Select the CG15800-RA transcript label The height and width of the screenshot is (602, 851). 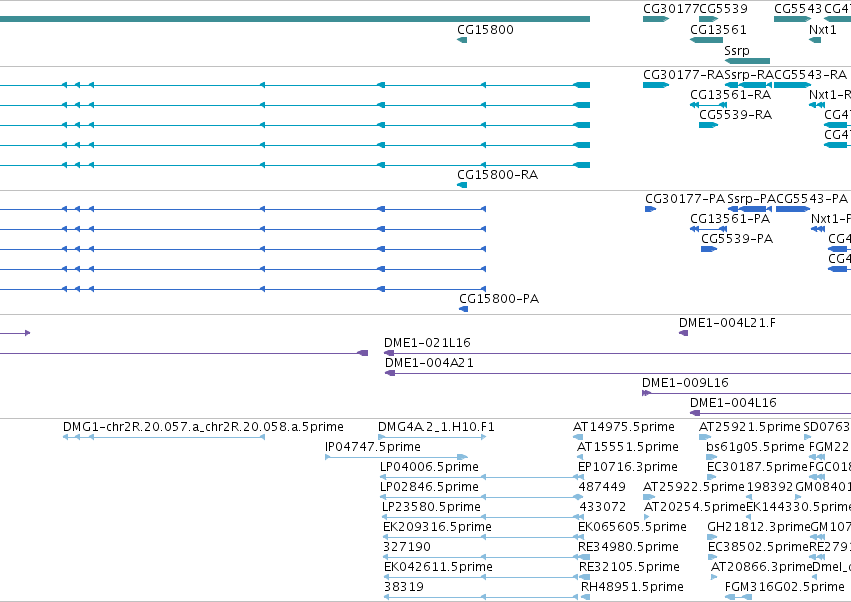(x=498, y=175)
